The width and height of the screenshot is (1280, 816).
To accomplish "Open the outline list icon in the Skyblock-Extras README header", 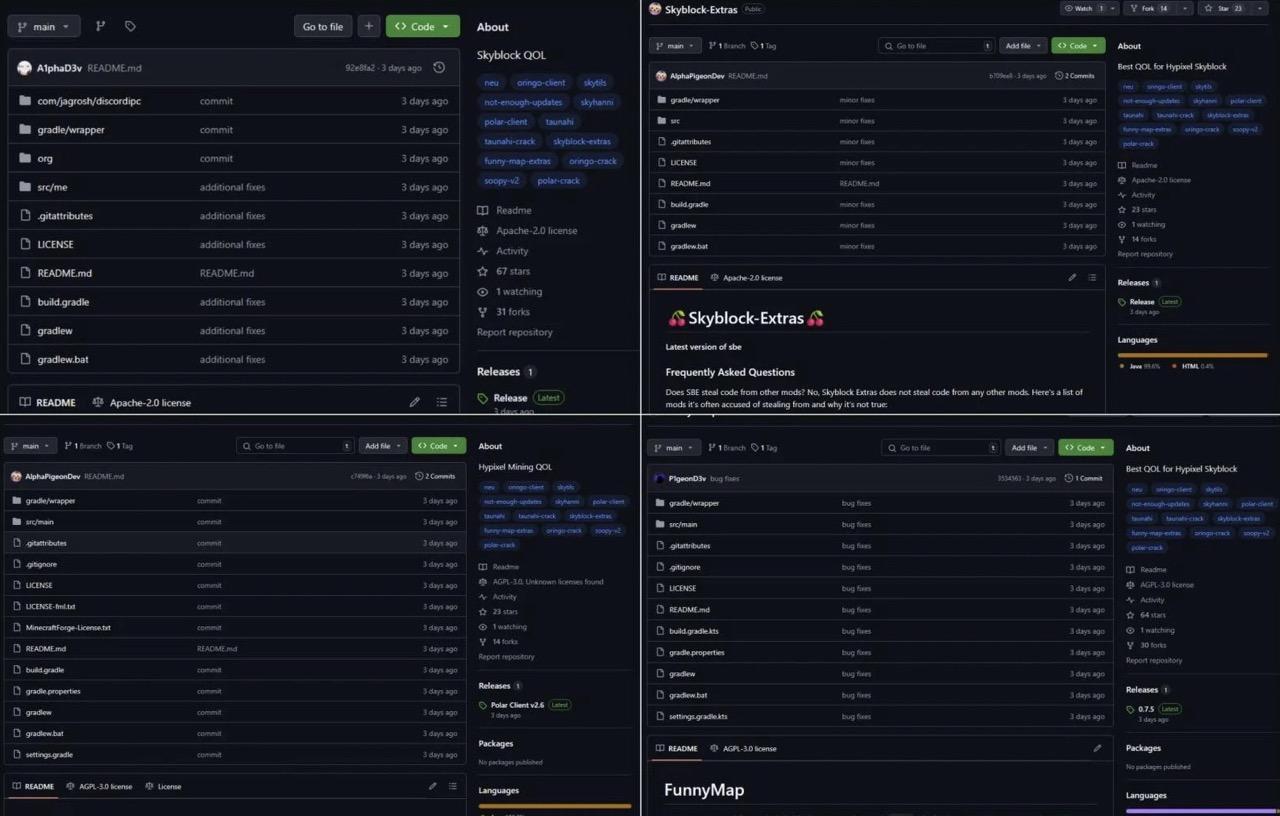I will 1092,278.
